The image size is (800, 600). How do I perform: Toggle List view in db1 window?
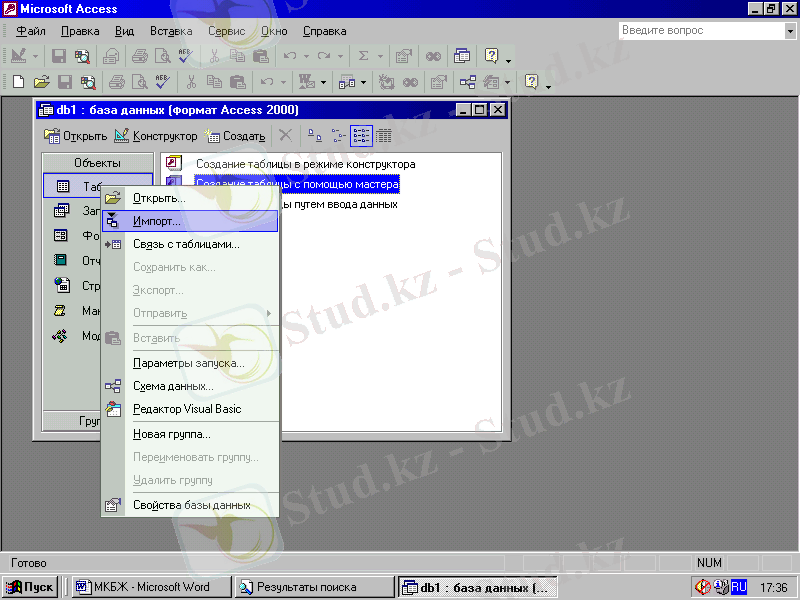coord(361,136)
